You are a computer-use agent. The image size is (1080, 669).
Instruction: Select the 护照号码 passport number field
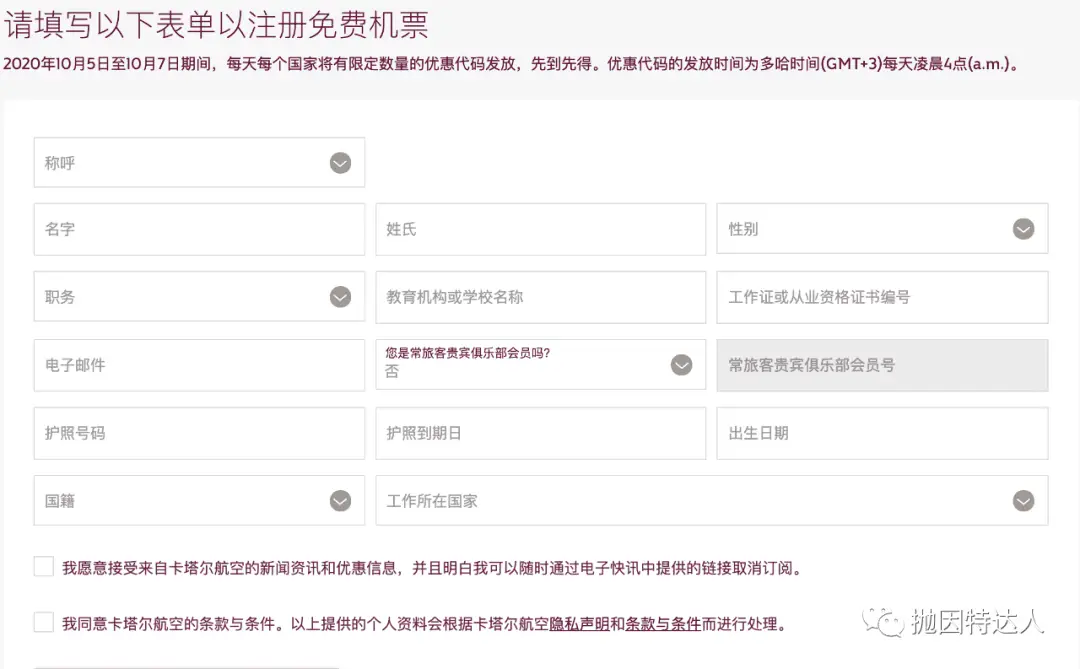[x=199, y=433]
